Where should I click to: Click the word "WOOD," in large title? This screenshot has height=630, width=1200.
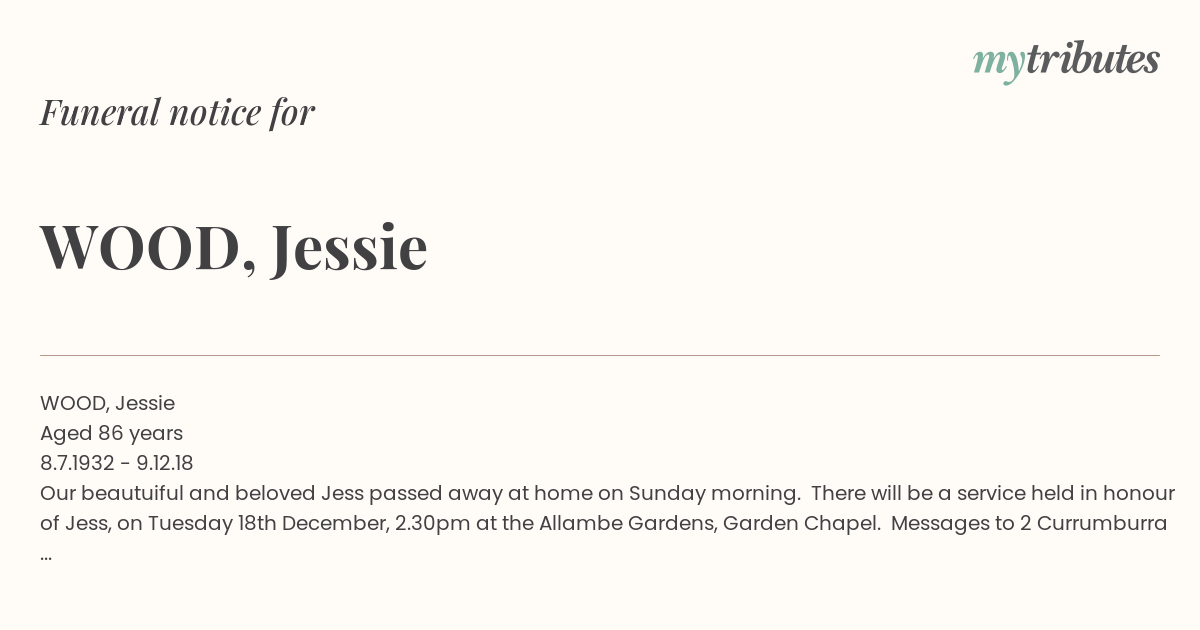(x=149, y=247)
